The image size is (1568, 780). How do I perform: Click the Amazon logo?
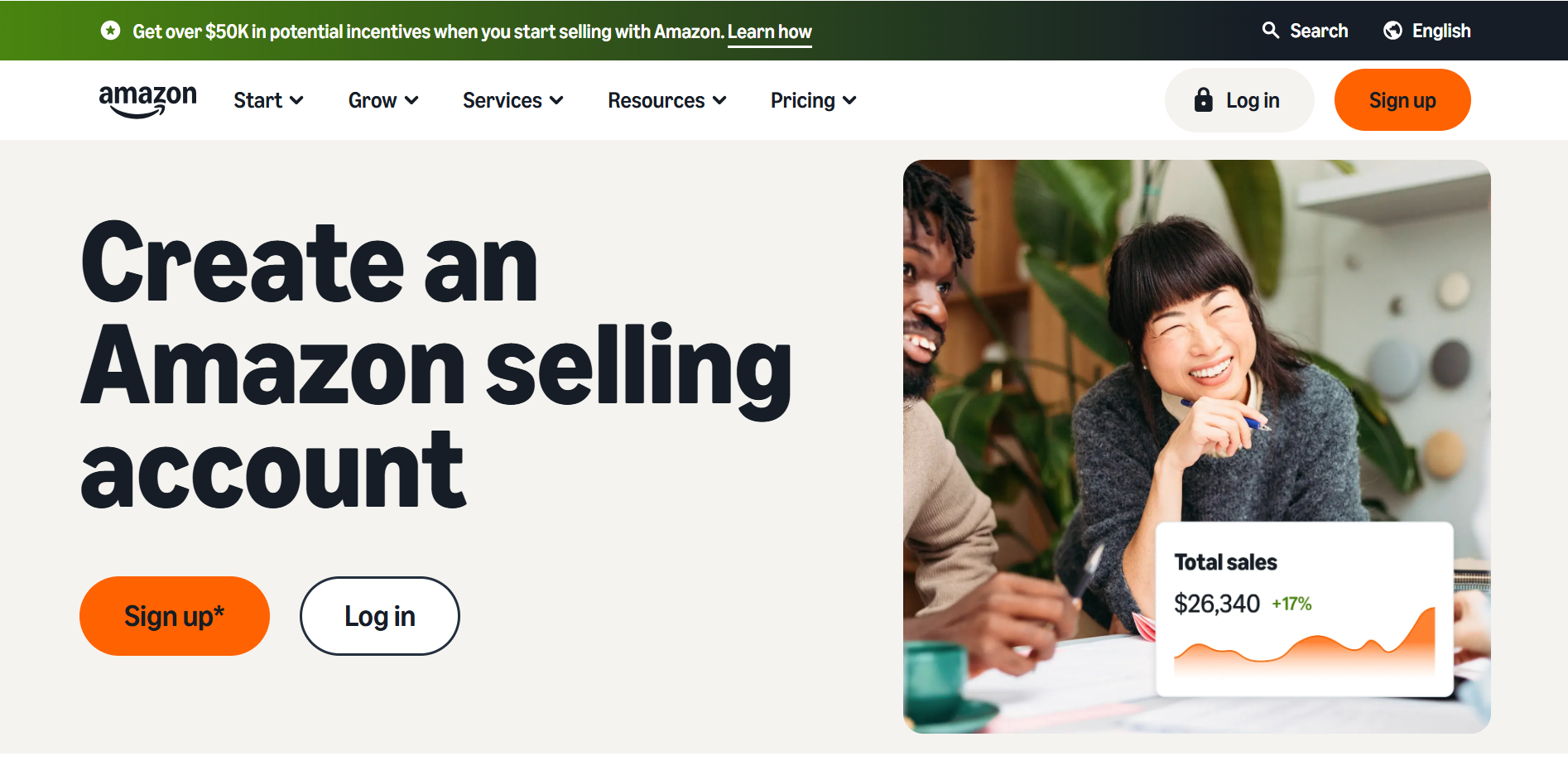[x=147, y=100]
